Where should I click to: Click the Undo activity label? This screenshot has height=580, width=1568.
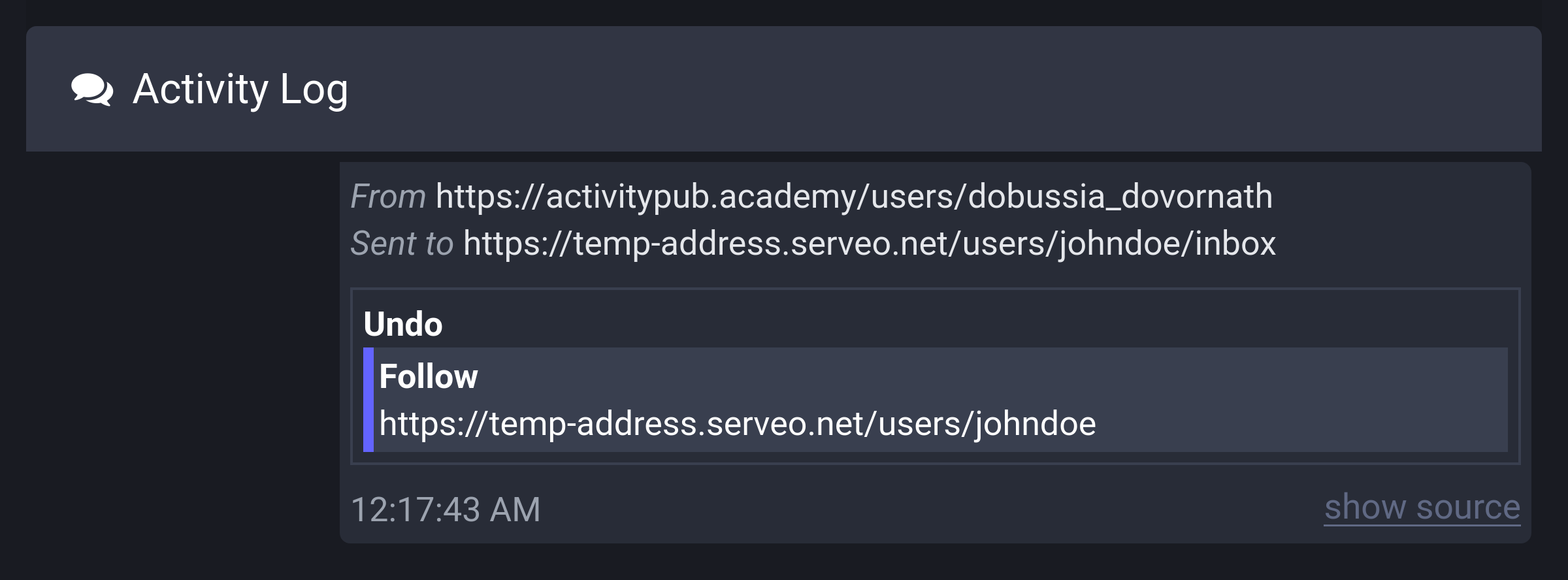[x=403, y=325]
